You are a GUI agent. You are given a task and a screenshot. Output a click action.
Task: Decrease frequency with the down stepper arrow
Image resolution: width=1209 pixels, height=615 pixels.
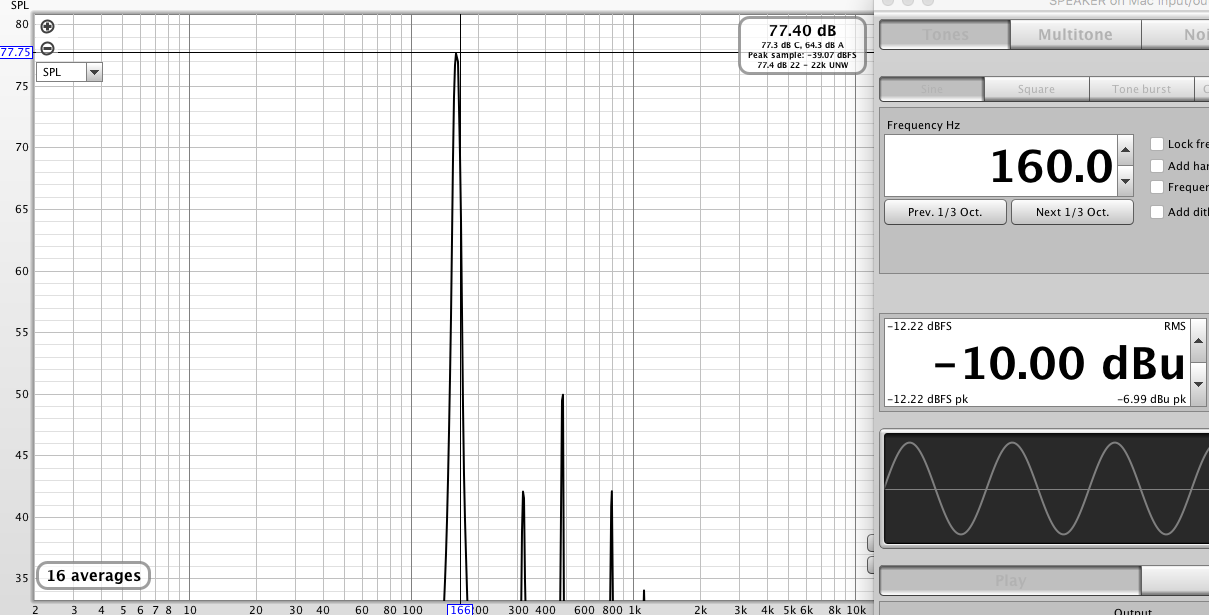(x=1125, y=181)
